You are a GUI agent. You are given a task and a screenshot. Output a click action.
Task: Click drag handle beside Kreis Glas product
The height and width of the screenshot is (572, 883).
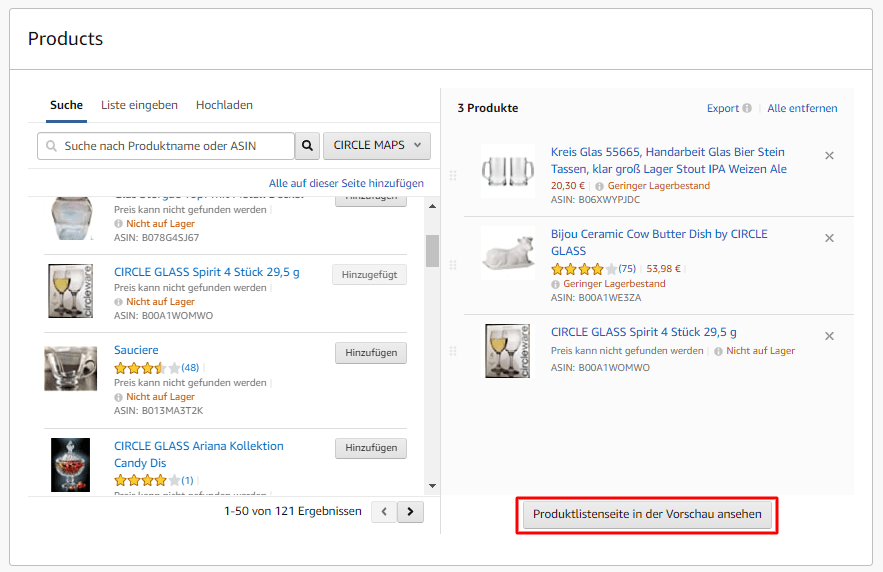pos(453,176)
